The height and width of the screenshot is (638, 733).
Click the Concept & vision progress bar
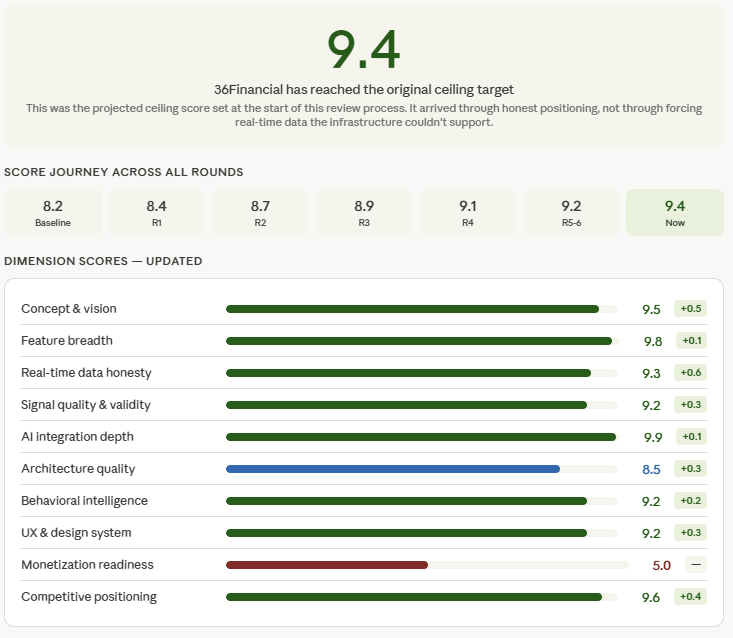pos(422,309)
